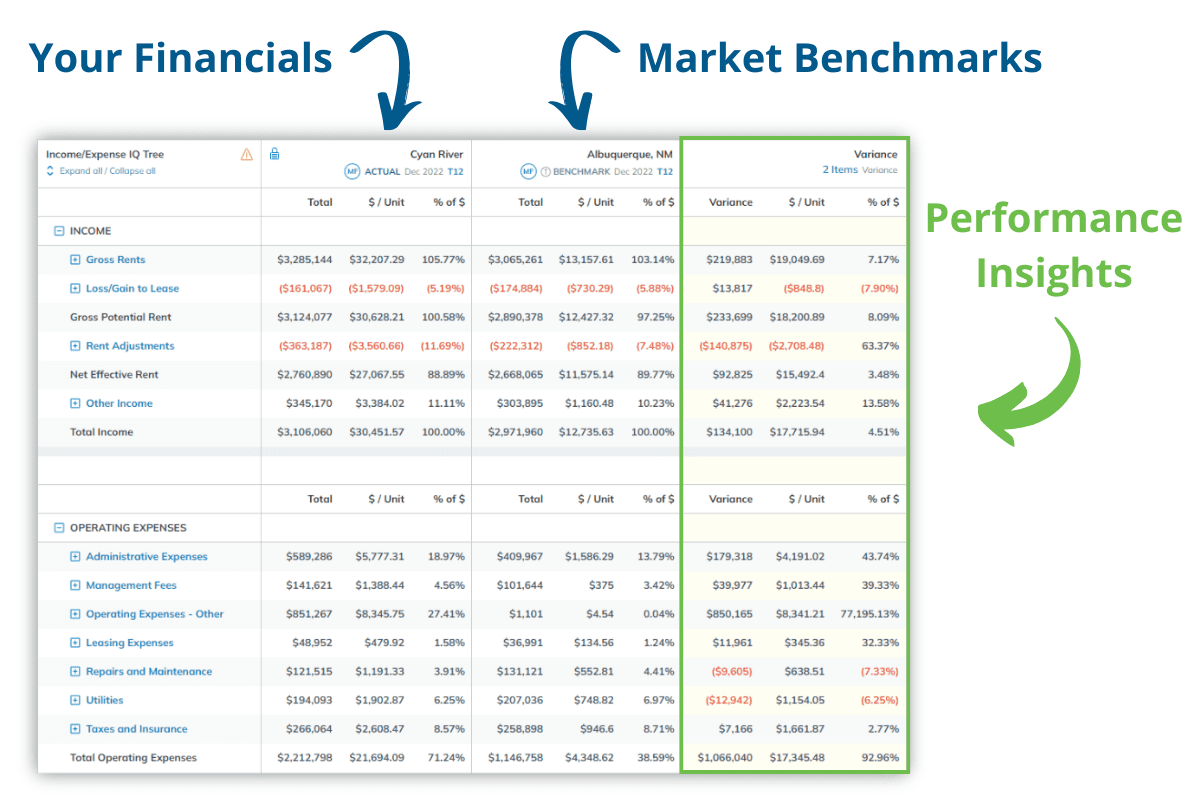
Task: Select the MF badge beside BENCHMARK
Action: coord(529,172)
